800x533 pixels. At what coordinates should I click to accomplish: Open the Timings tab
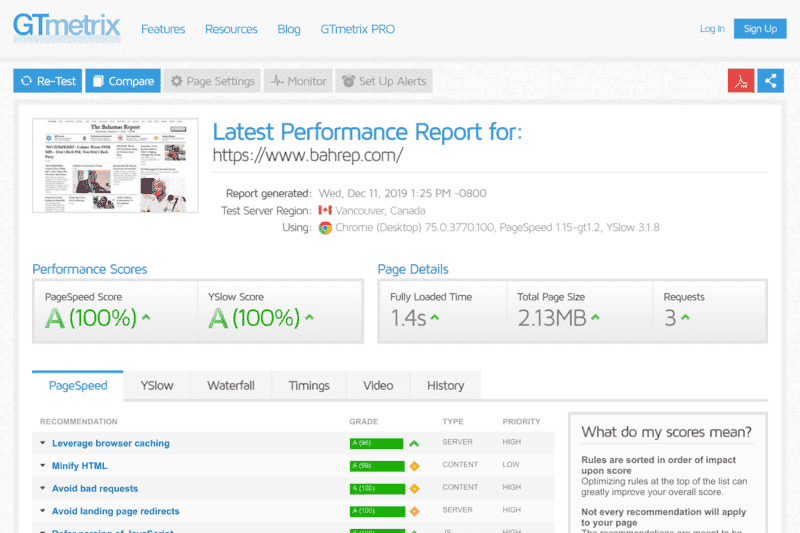[309, 386]
